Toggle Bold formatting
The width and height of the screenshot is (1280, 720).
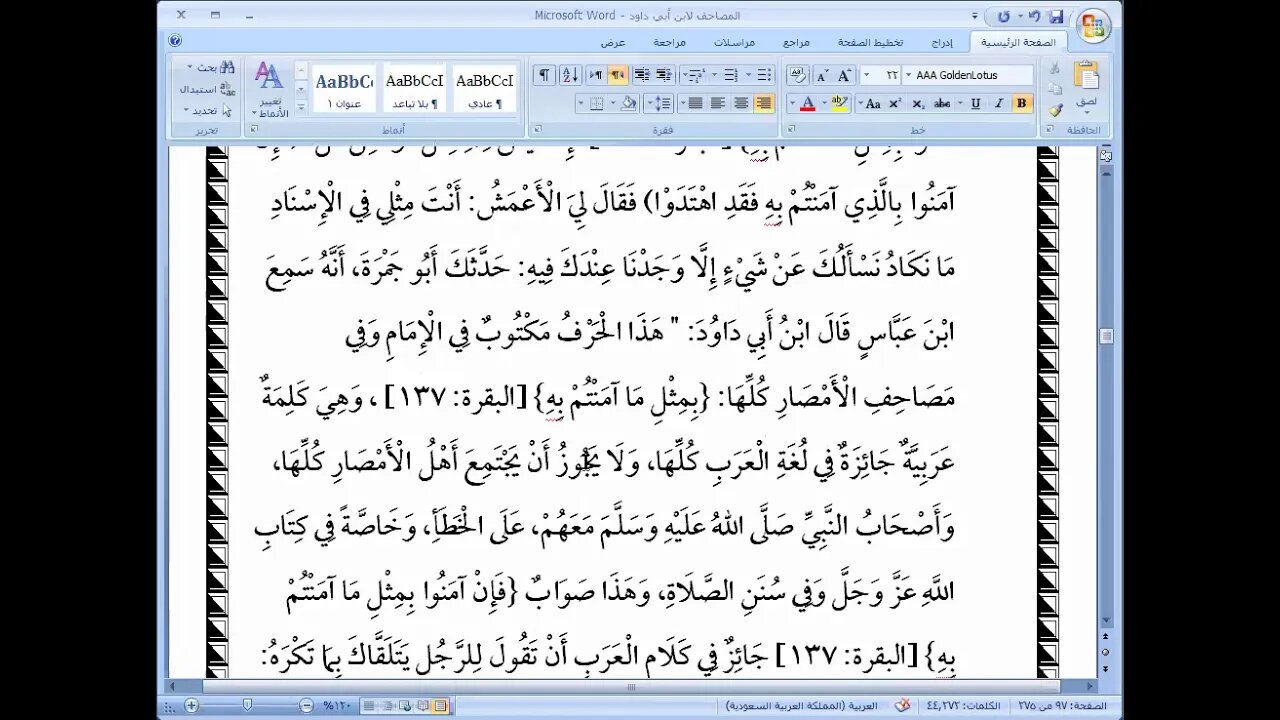pos(1021,103)
